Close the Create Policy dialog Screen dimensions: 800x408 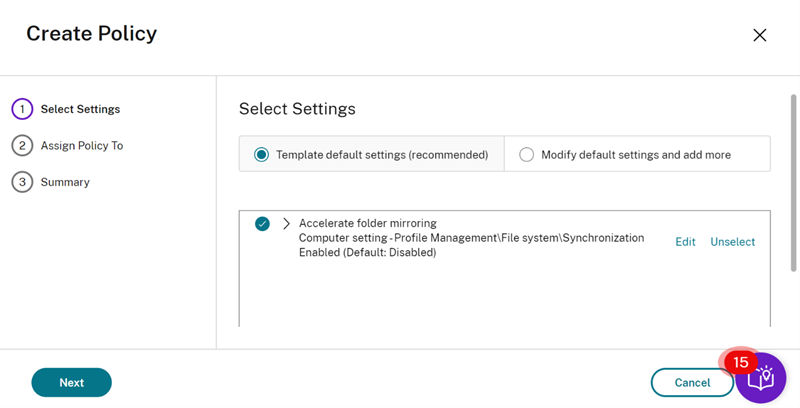pyautogui.click(x=760, y=35)
